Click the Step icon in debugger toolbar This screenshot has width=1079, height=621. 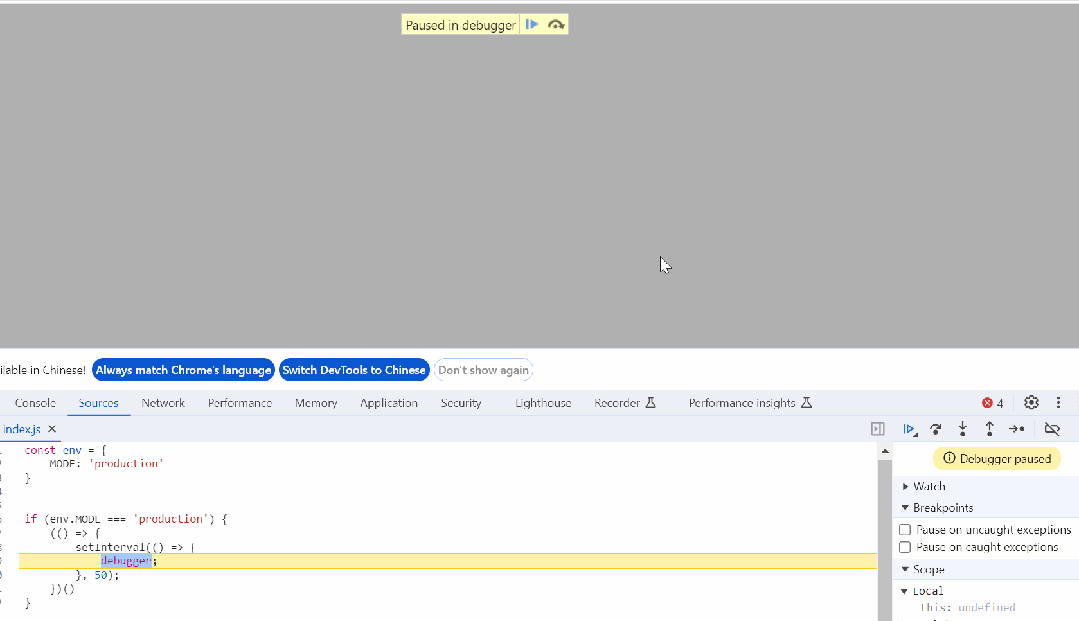coord(1016,429)
